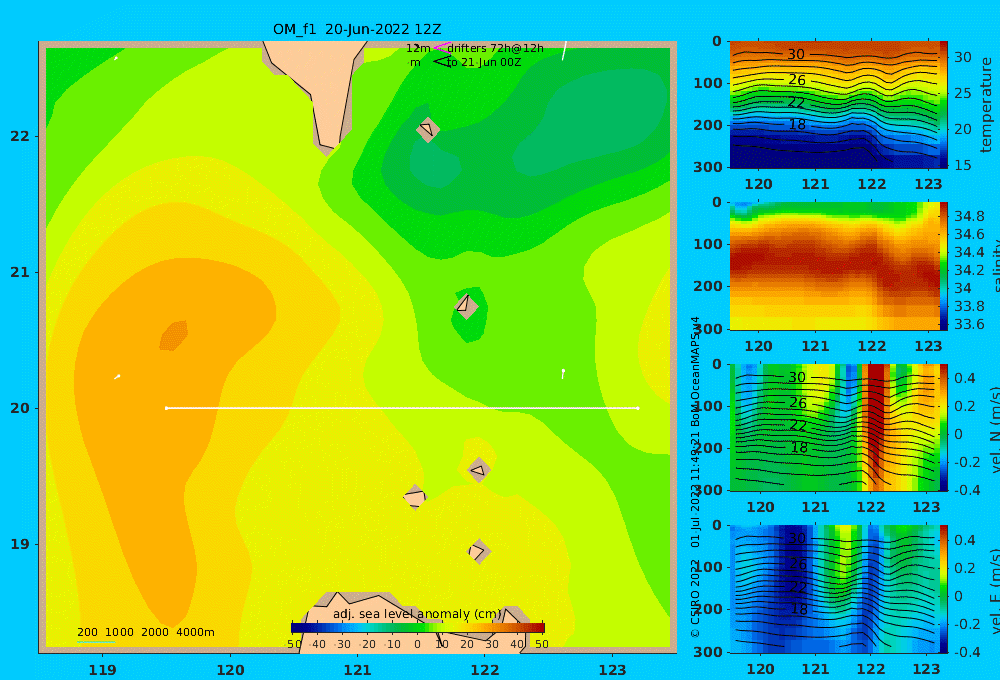Click the latitude label 19 on the main map
Image resolution: width=1000 pixels, height=680 pixels.
20,544
